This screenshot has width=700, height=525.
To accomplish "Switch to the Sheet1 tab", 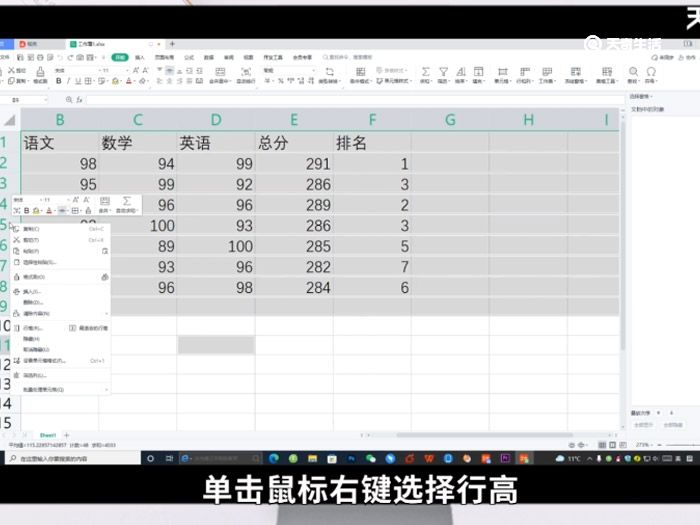I will click(x=48, y=435).
